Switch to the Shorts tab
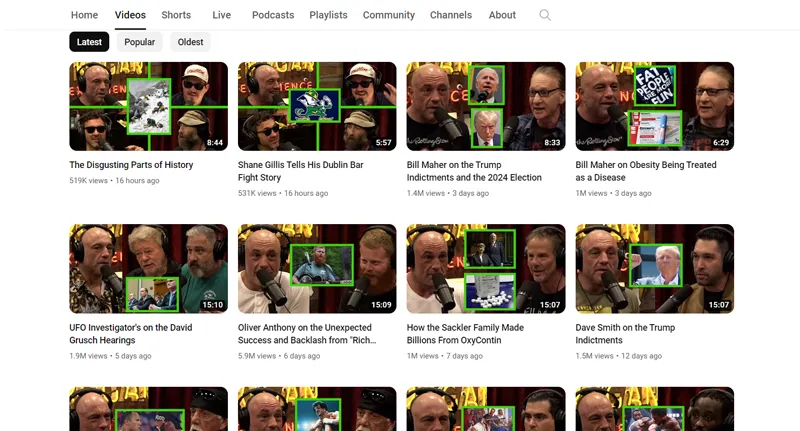This screenshot has height=431, width=800. coord(176,15)
